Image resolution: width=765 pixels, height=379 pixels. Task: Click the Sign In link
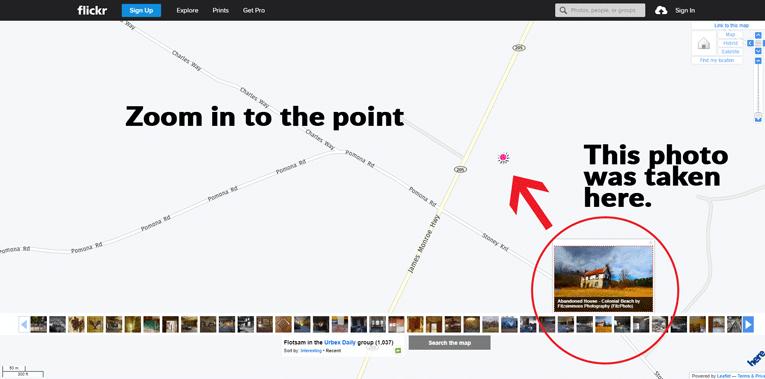[685, 10]
